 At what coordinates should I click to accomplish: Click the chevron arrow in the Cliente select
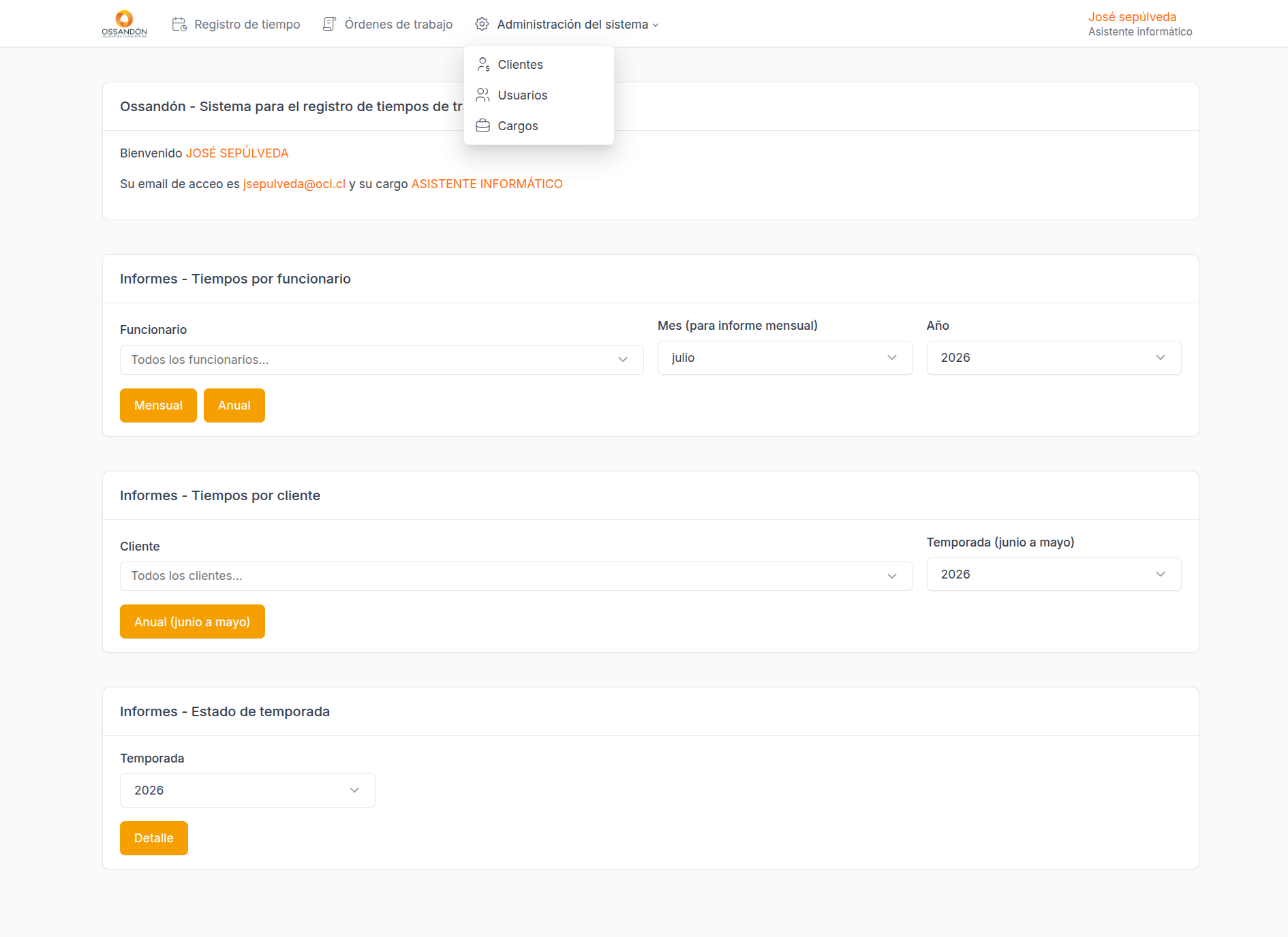[892, 576]
